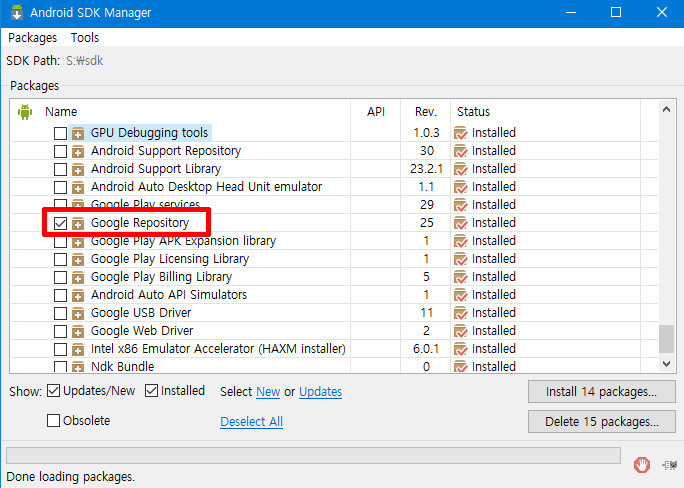
Task: Click the Intel x86 Emulator Accelerator package icon
Action: coord(78,350)
